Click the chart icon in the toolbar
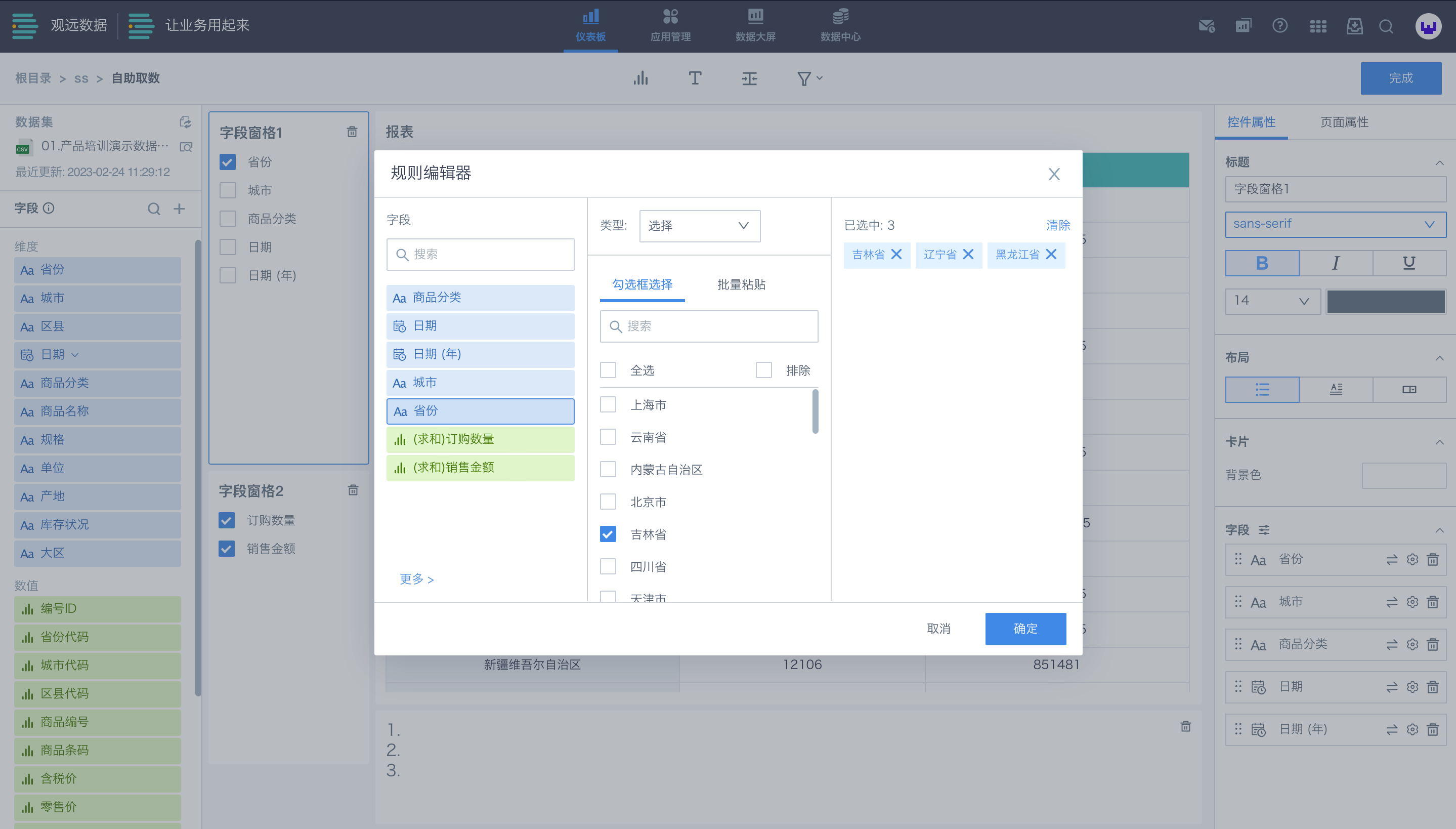Viewport: 1456px width, 829px height. point(640,78)
